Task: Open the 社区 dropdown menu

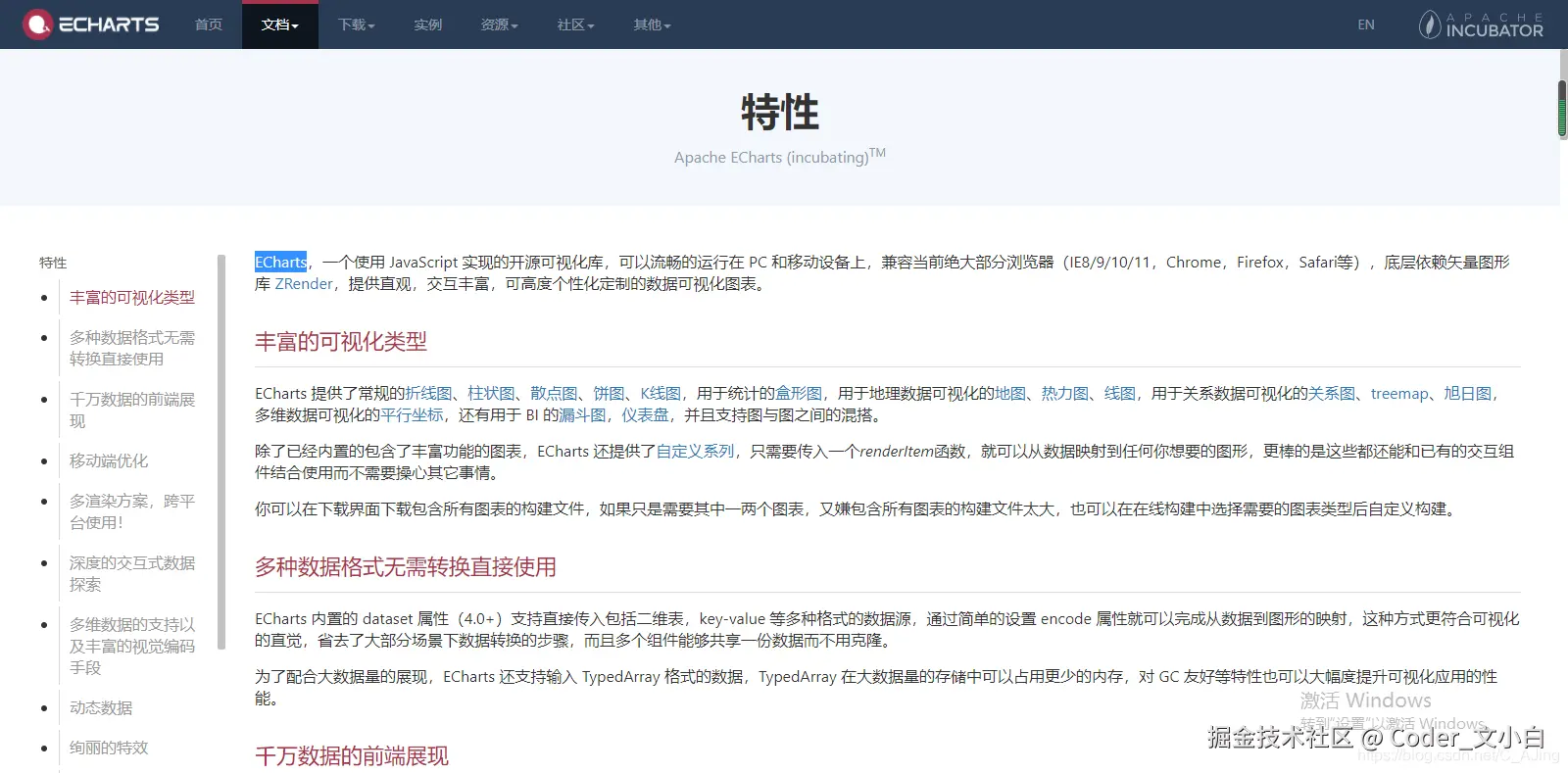Action: (x=576, y=24)
